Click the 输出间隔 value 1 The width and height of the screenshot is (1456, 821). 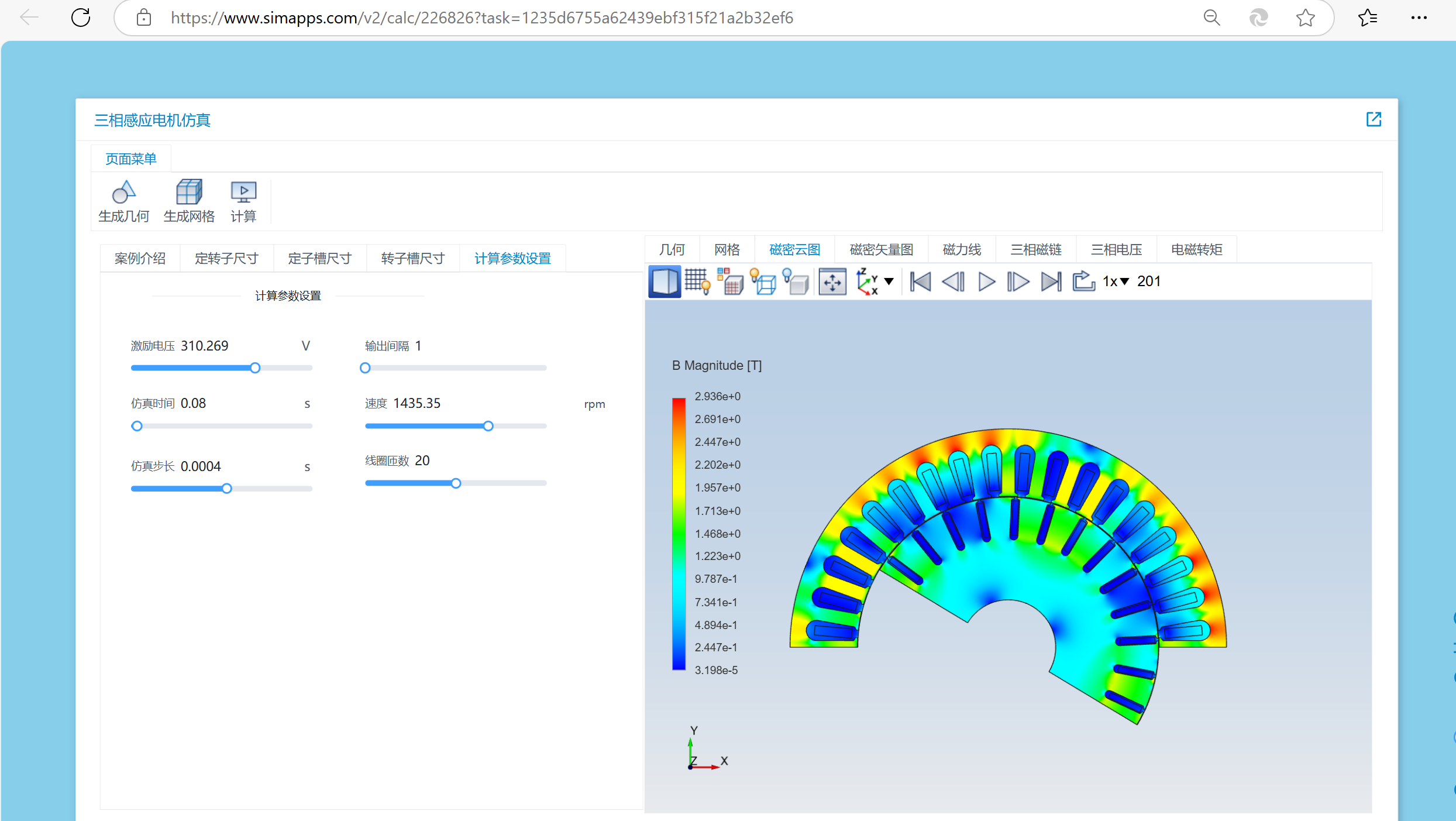418,346
